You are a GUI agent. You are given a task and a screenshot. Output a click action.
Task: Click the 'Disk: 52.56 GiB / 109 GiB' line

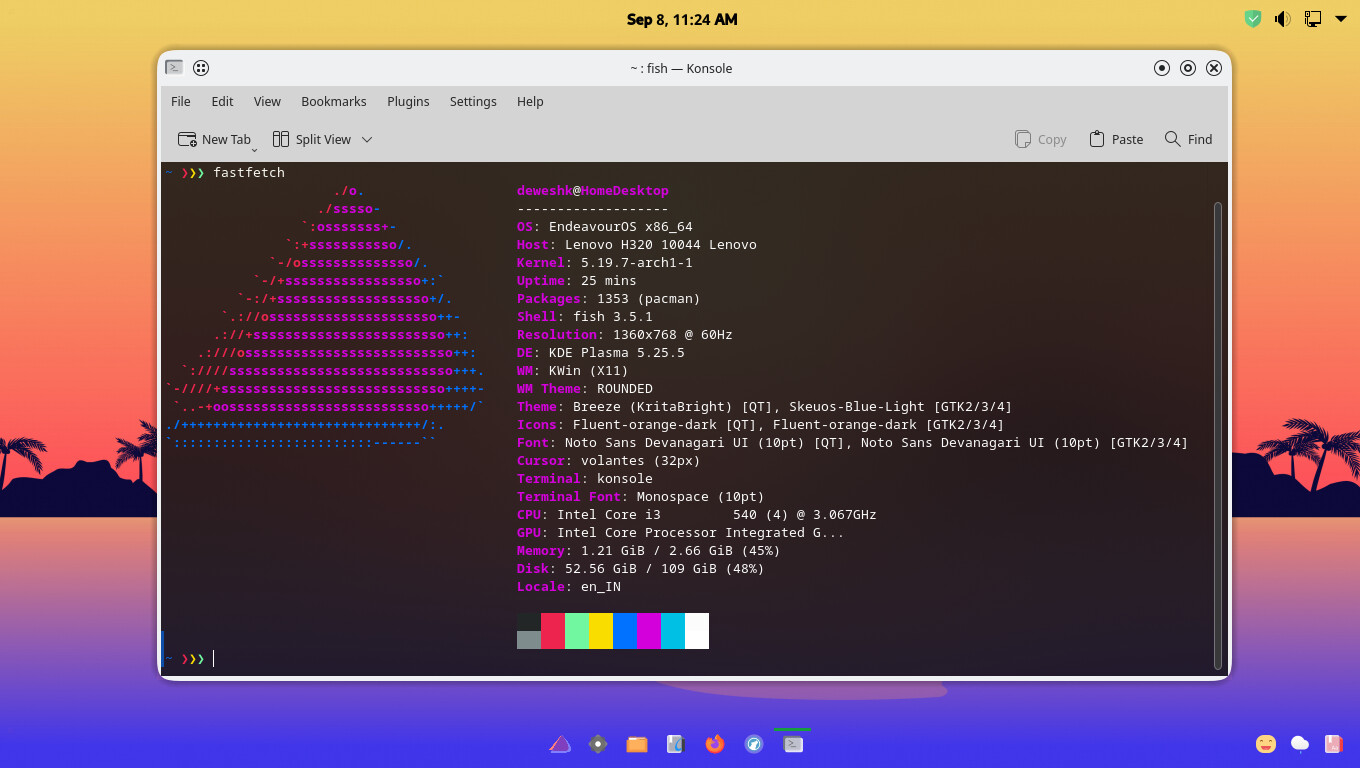coord(641,569)
